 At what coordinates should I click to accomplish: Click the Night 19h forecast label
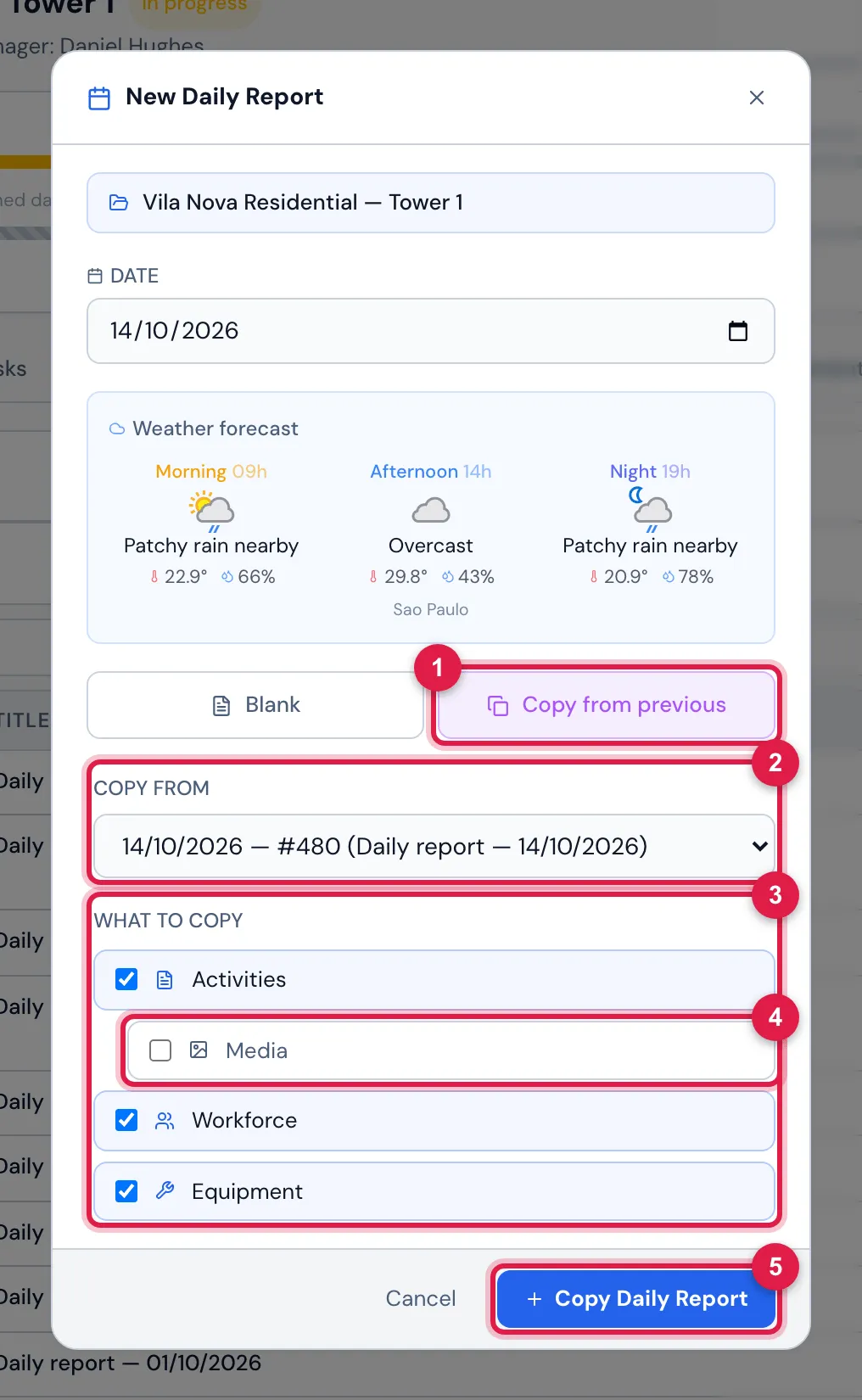651,472
